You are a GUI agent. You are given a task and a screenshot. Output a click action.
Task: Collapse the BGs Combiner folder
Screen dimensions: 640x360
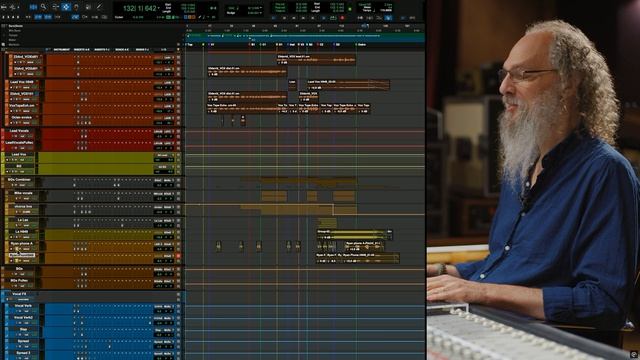3,180
